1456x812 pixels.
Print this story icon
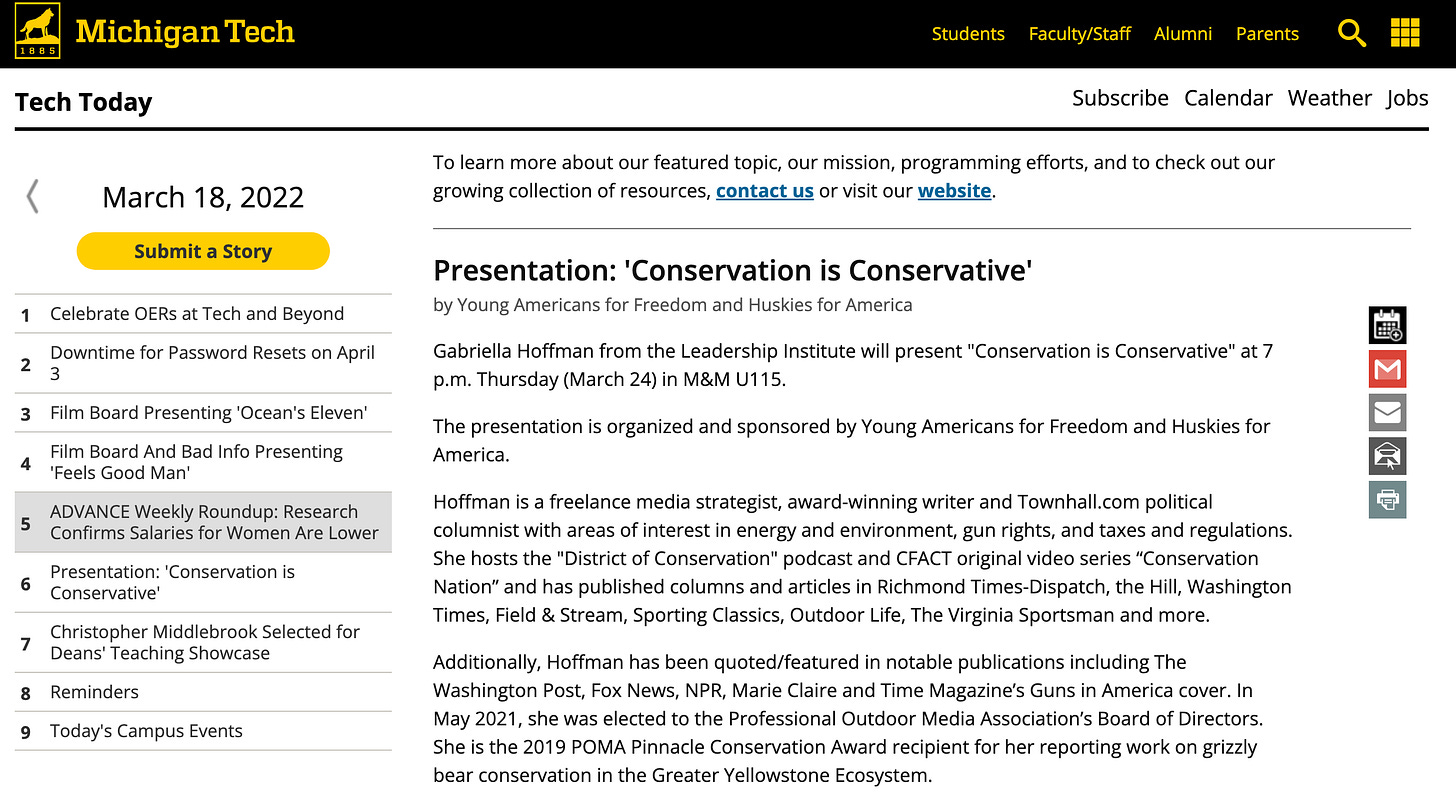tap(1388, 500)
